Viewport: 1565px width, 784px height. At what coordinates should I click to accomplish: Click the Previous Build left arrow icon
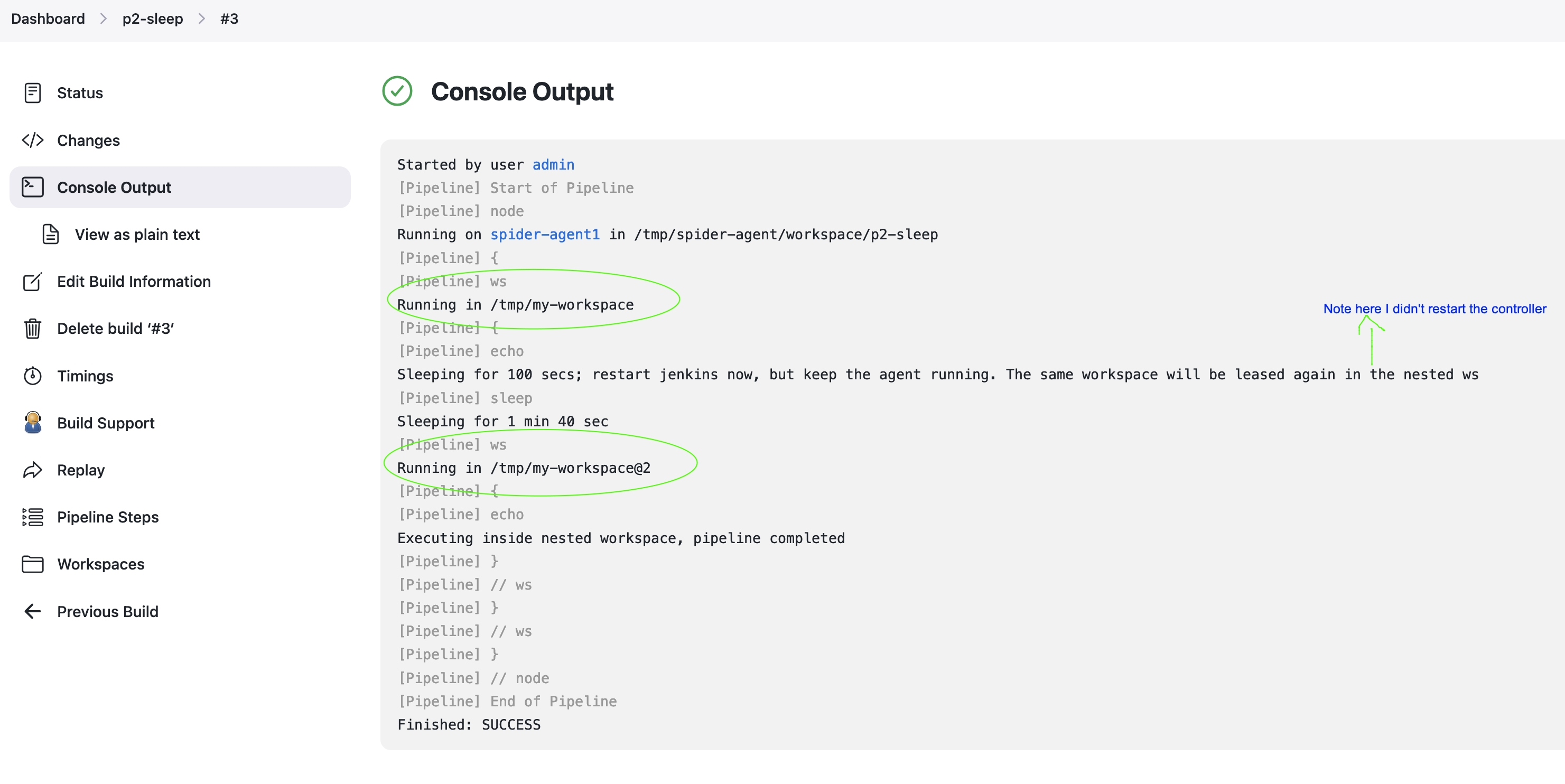coord(32,612)
